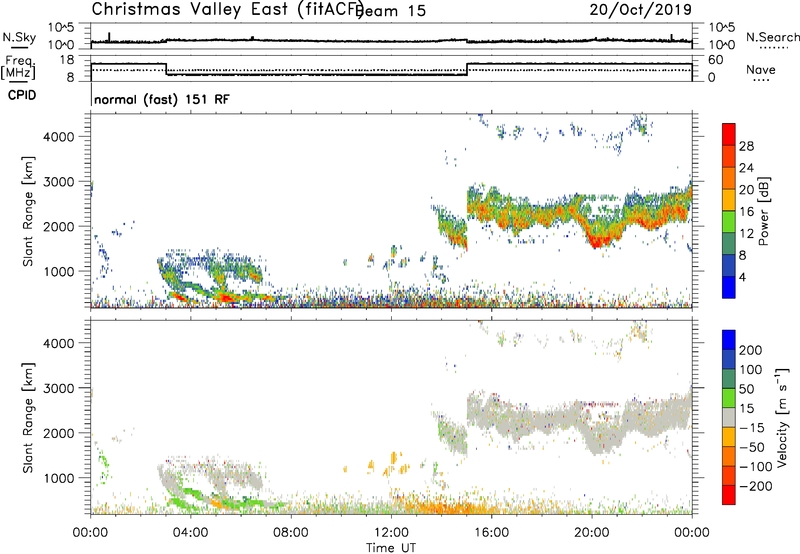Click the light-green band of the power colorbar
Screen dimensions: 800x554
coord(729,222)
